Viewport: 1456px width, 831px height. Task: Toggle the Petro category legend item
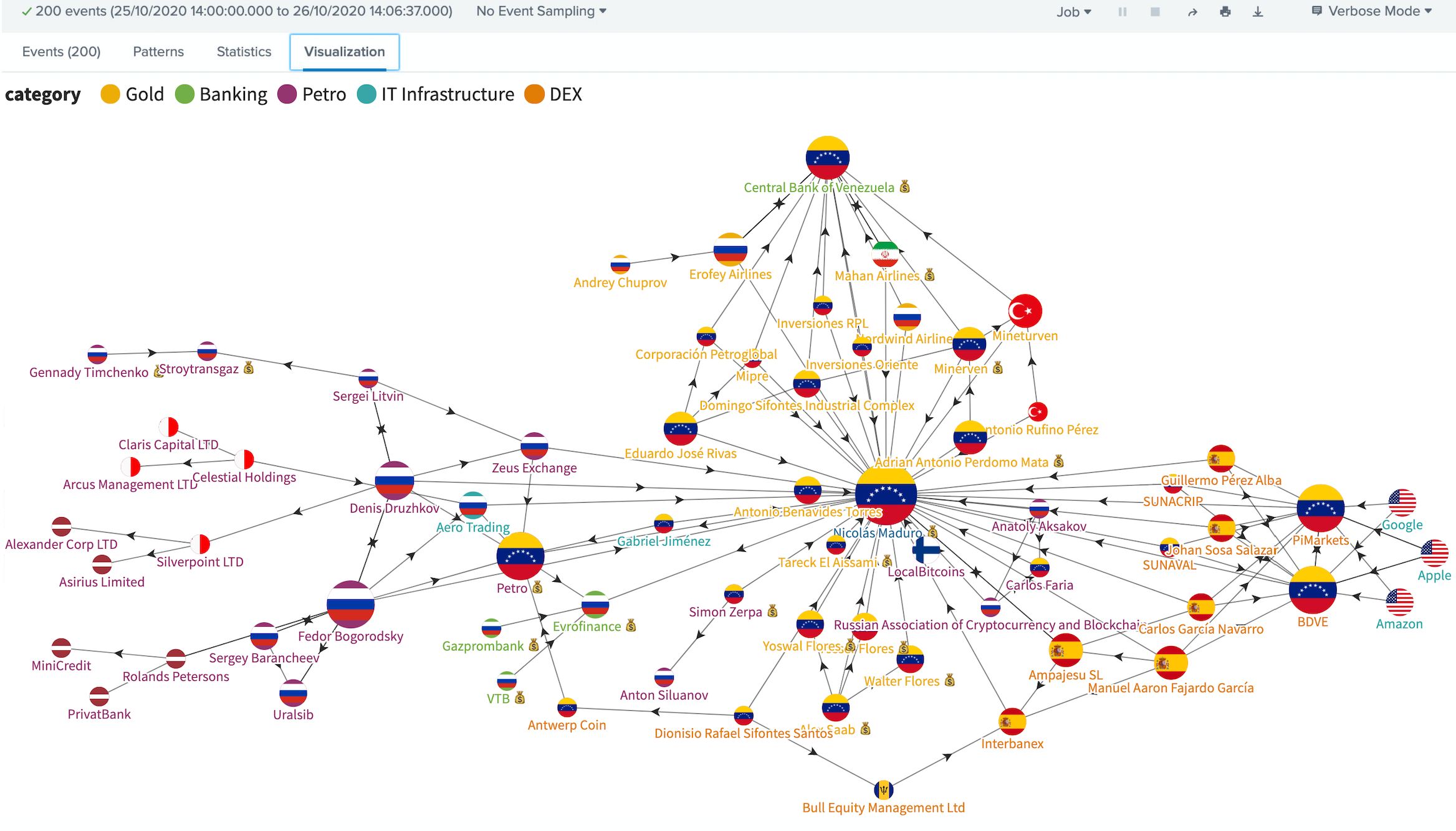point(287,94)
